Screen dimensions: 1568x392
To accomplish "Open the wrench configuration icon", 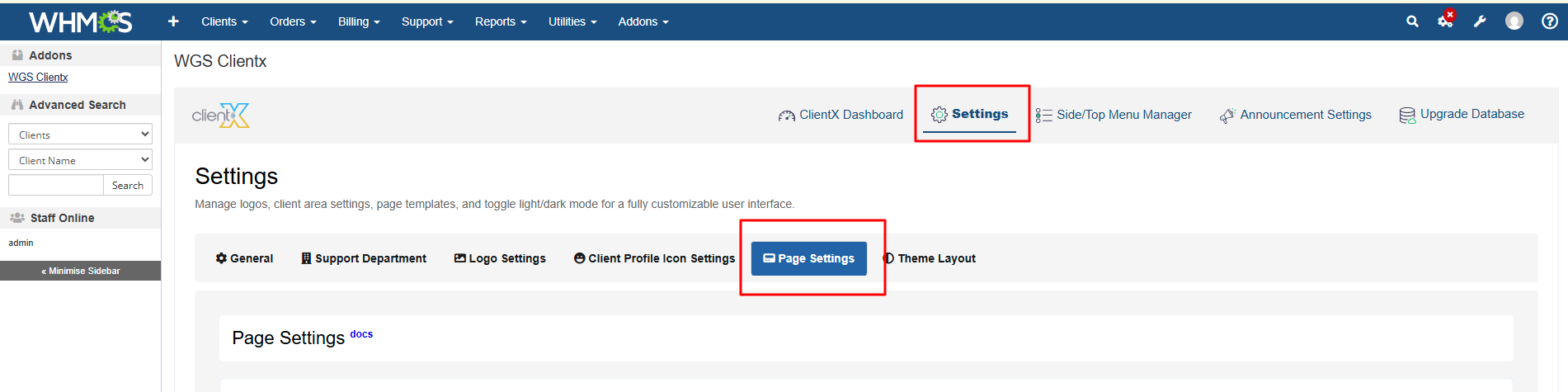I will coord(1480,21).
